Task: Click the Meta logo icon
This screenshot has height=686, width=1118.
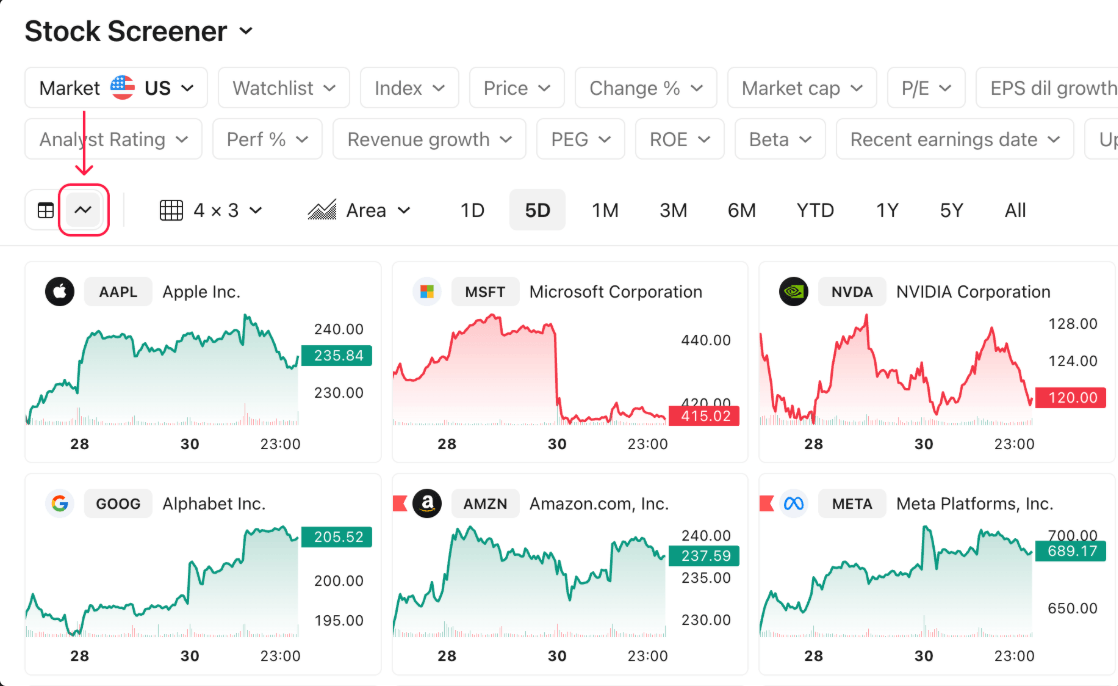Action: 794,503
